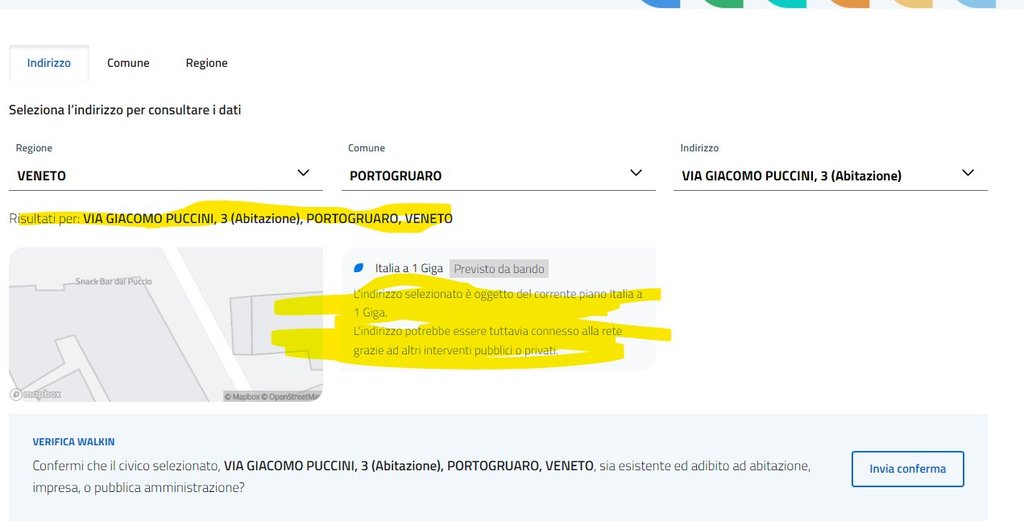This screenshot has height=521, width=1024.
Task: Expand the Indirizzo dropdown chevron
Action: [968, 173]
